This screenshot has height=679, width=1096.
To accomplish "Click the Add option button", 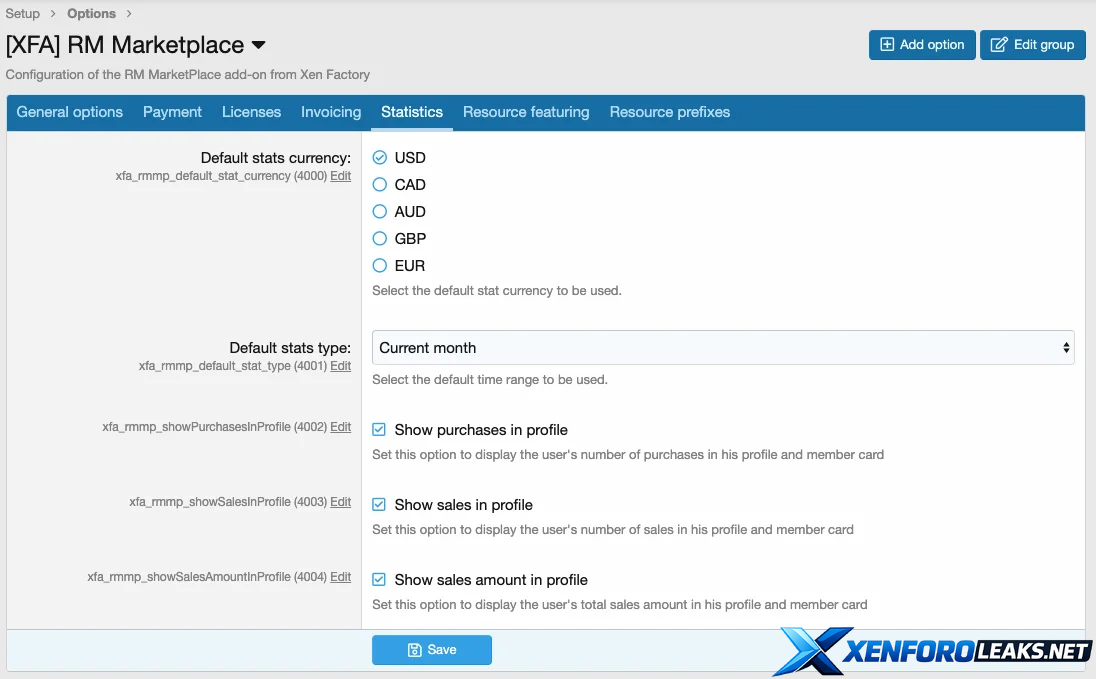I will (x=921, y=45).
